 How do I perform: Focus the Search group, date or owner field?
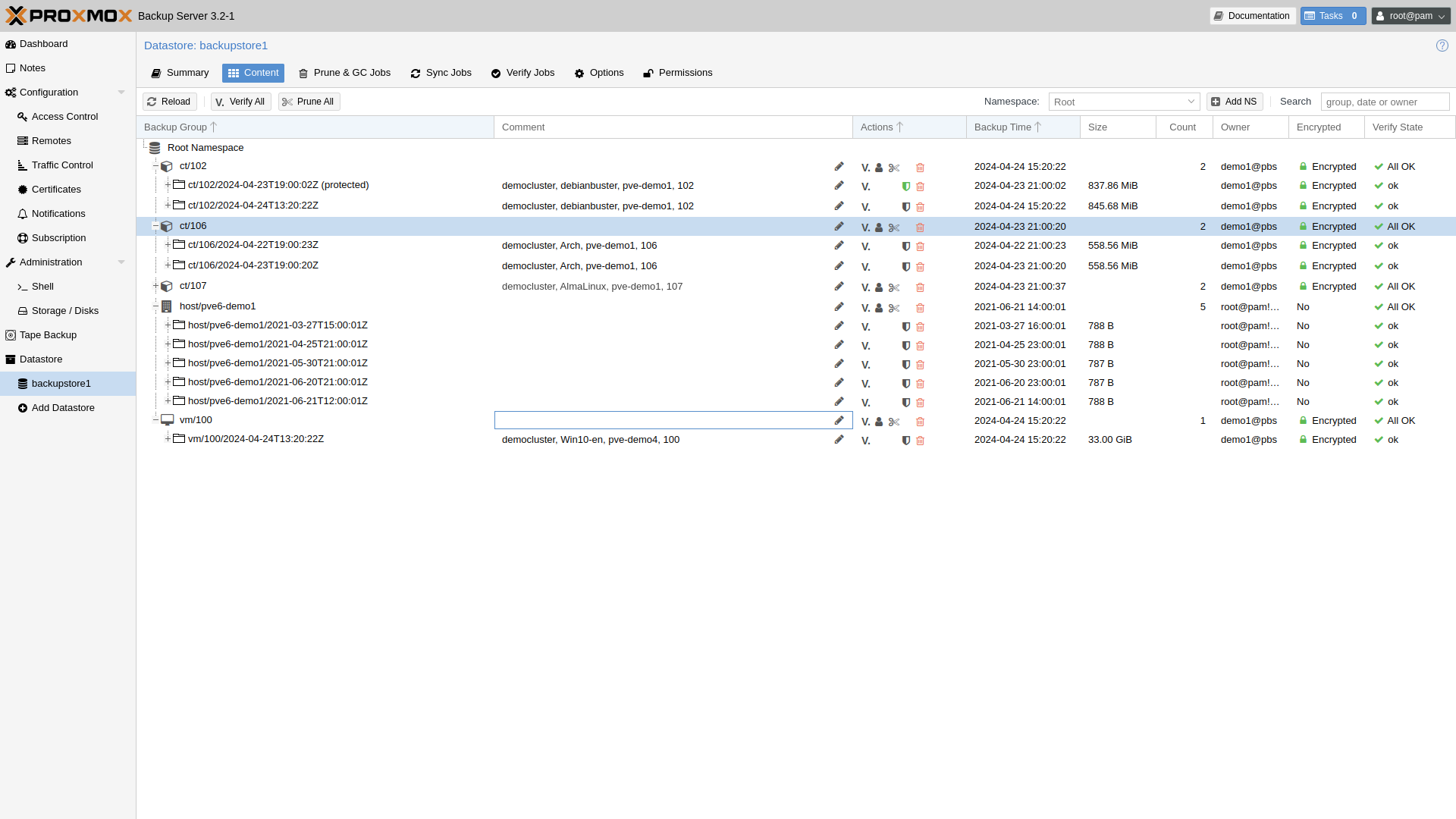point(1384,102)
